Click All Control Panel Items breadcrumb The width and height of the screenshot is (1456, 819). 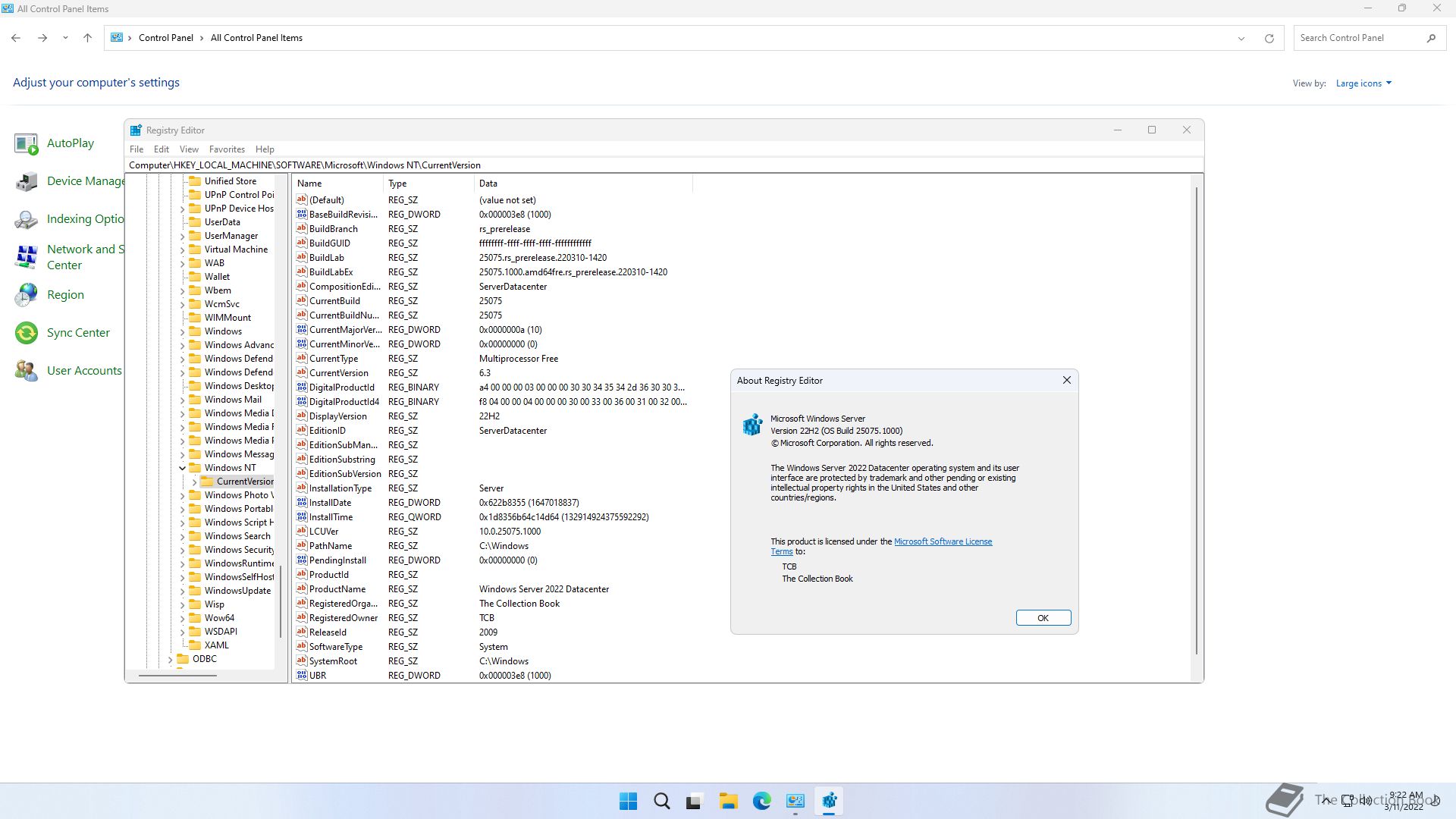coord(256,38)
